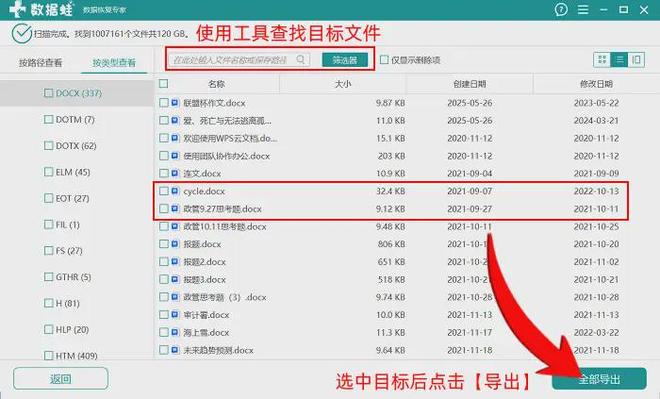Viewport: 660px width, 399px height.
Task: Click the 806 KB size cell
Action: point(391,244)
